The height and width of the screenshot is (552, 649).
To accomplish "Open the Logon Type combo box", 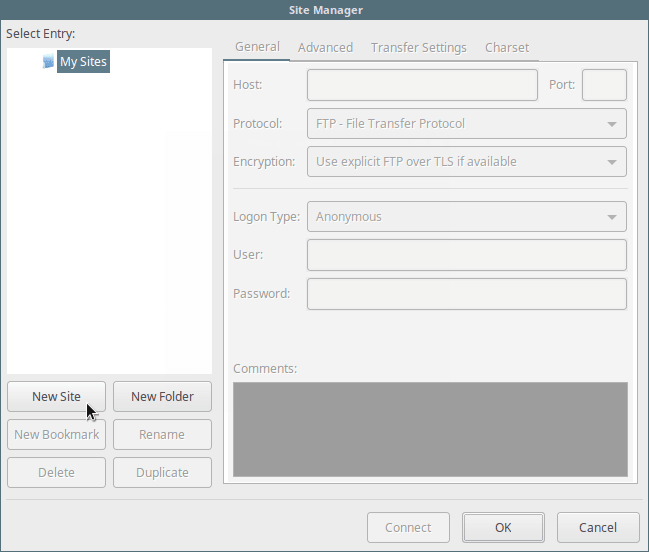I will pyautogui.click(x=466, y=216).
